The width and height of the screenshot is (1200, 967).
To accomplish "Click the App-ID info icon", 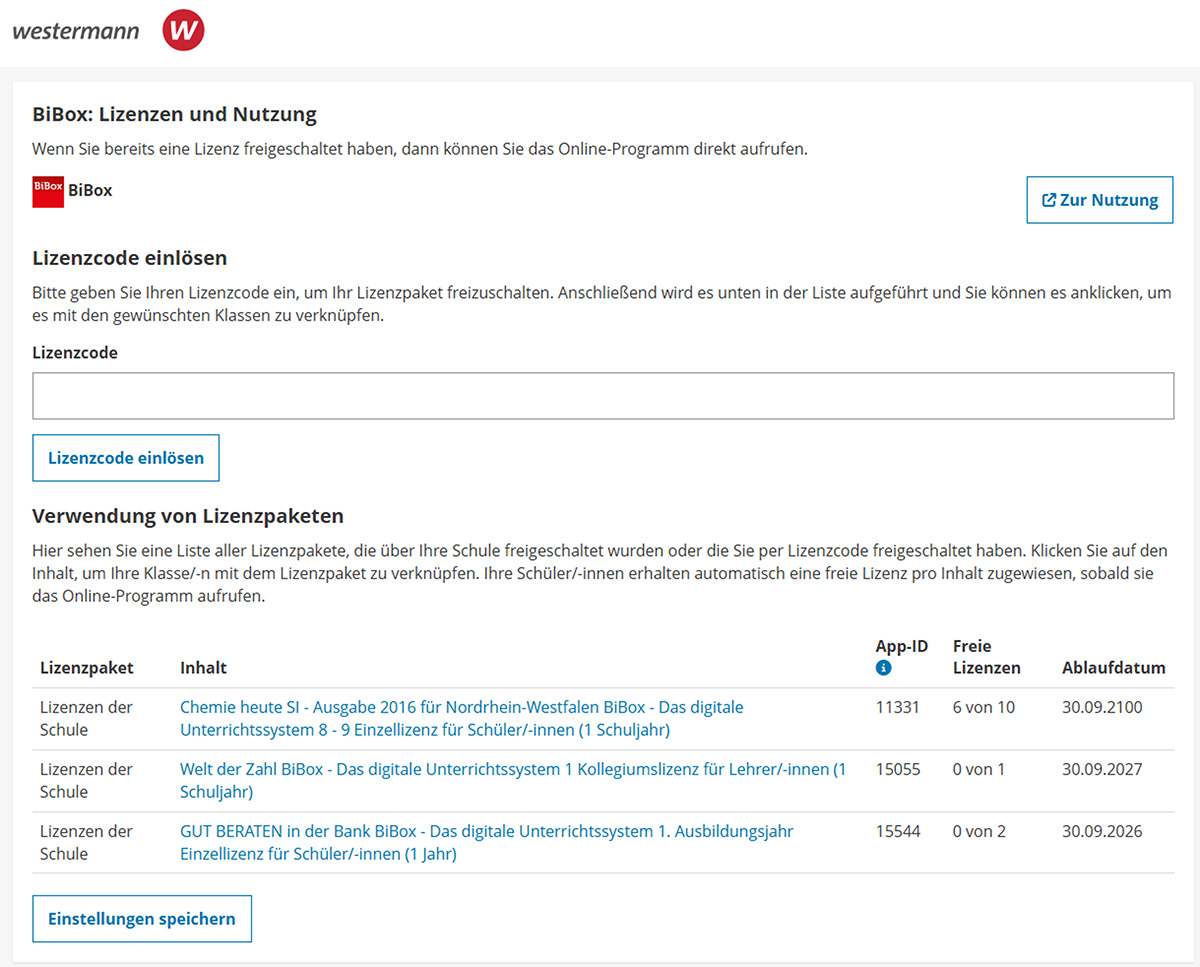I will click(x=883, y=668).
